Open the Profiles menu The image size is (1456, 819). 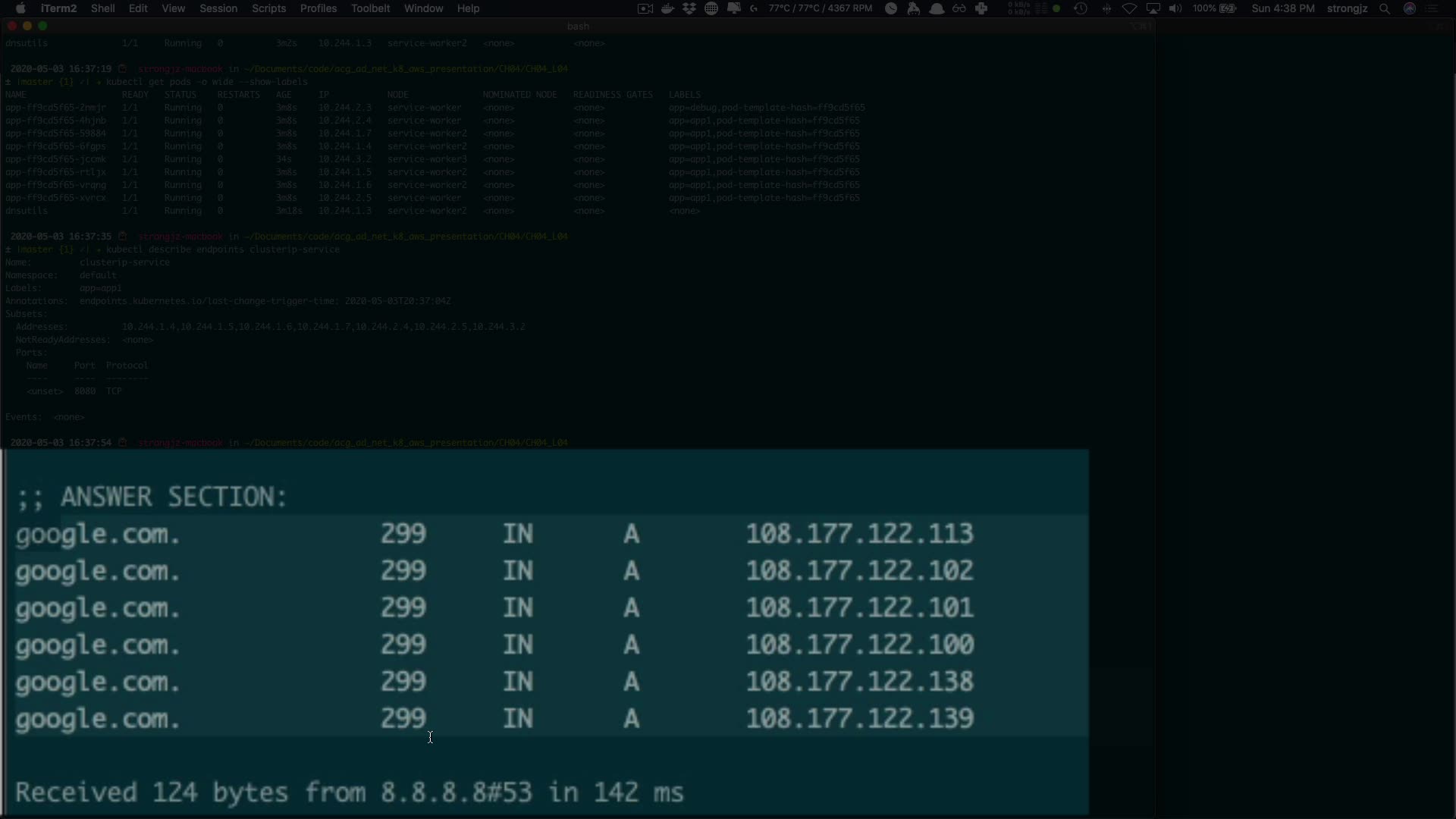[x=318, y=8]
